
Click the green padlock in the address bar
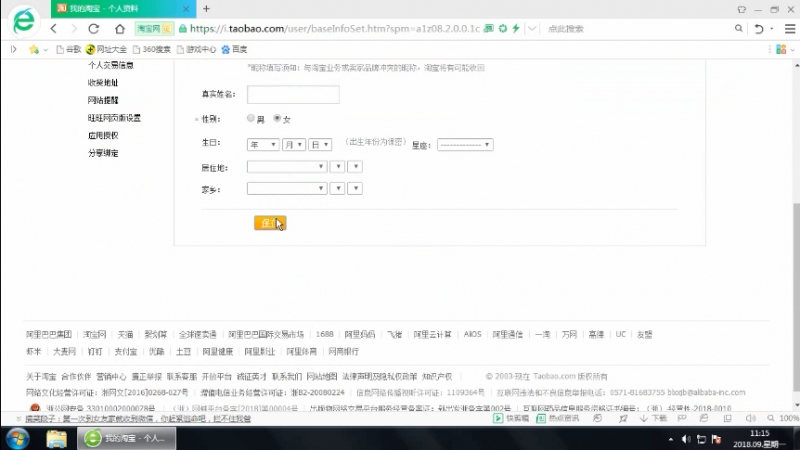coord(183,29)
